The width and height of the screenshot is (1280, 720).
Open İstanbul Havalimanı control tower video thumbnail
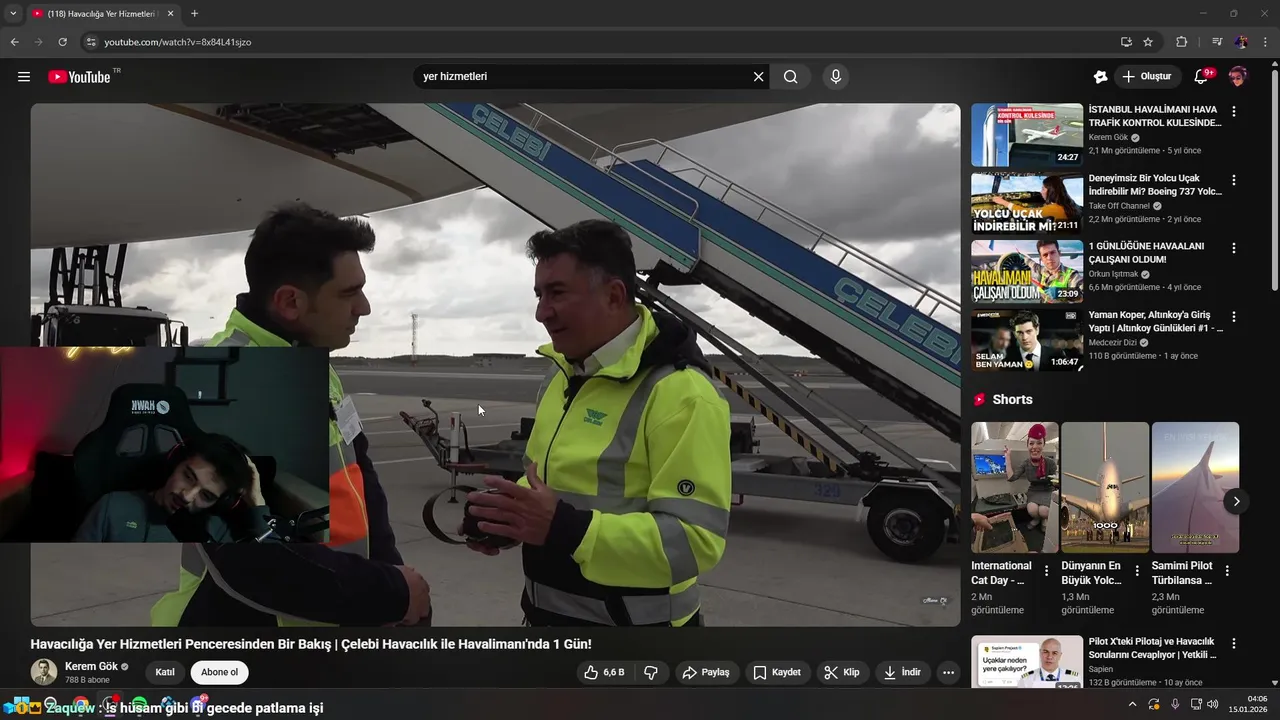point(1026,135)
